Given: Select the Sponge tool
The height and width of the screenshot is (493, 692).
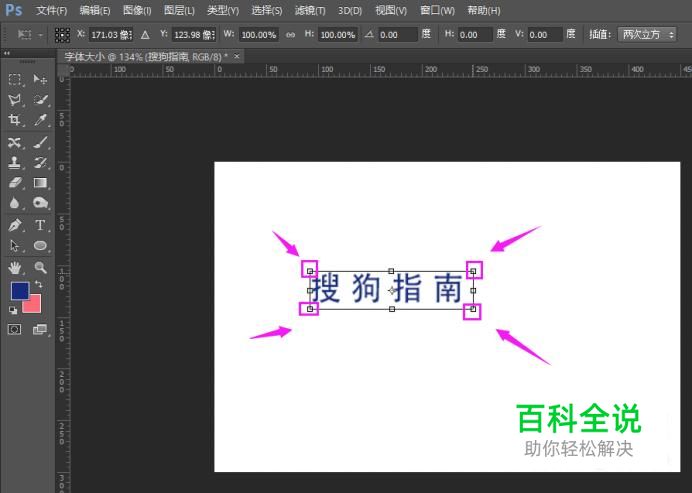Looking at the screenshot, I should (40, 203).
